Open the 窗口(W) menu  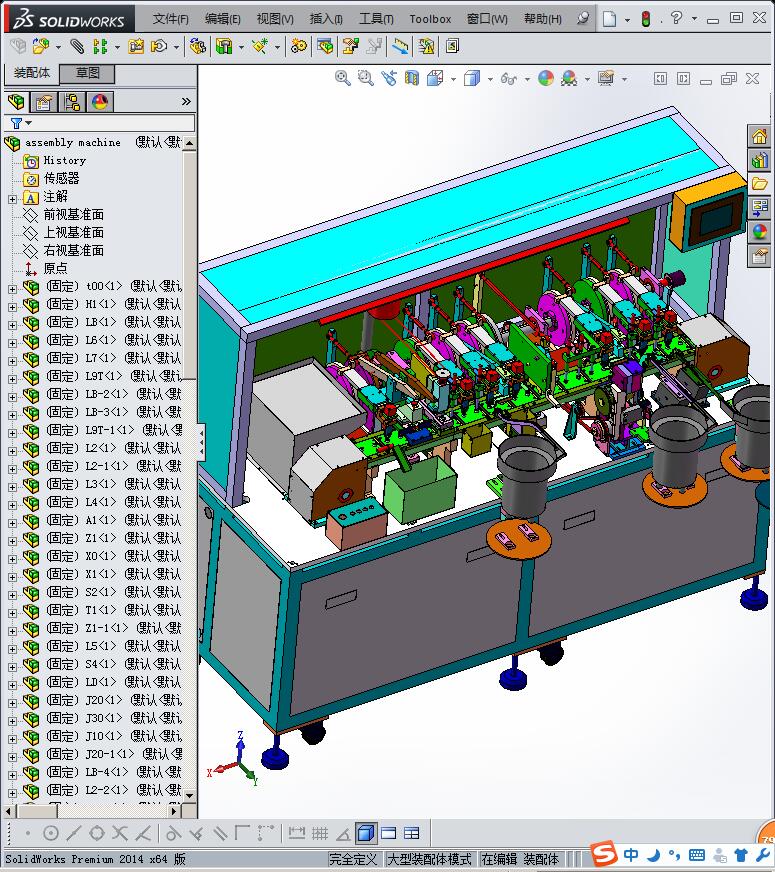pyautogui.click(x=487, y=19)
